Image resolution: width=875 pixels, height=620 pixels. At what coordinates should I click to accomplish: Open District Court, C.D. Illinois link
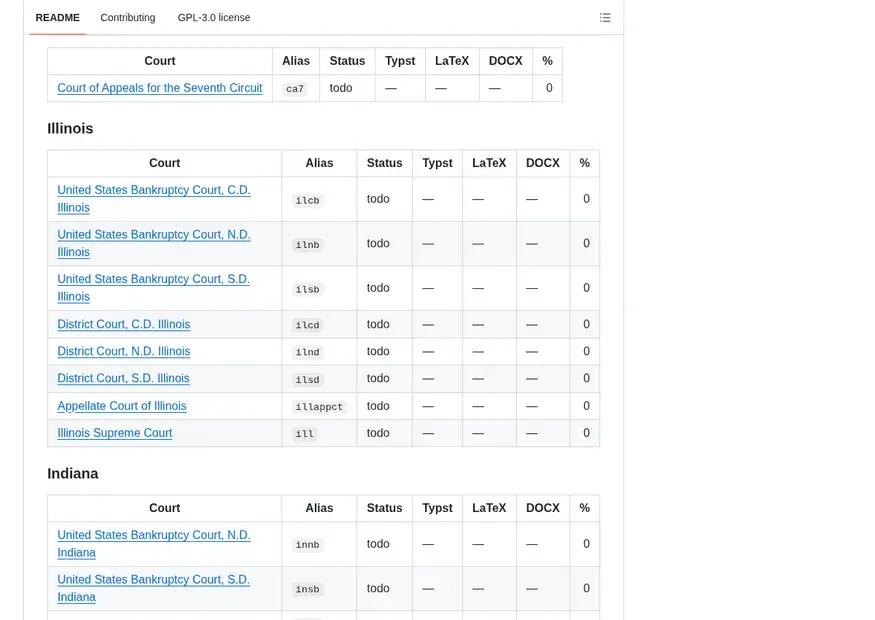124,324
